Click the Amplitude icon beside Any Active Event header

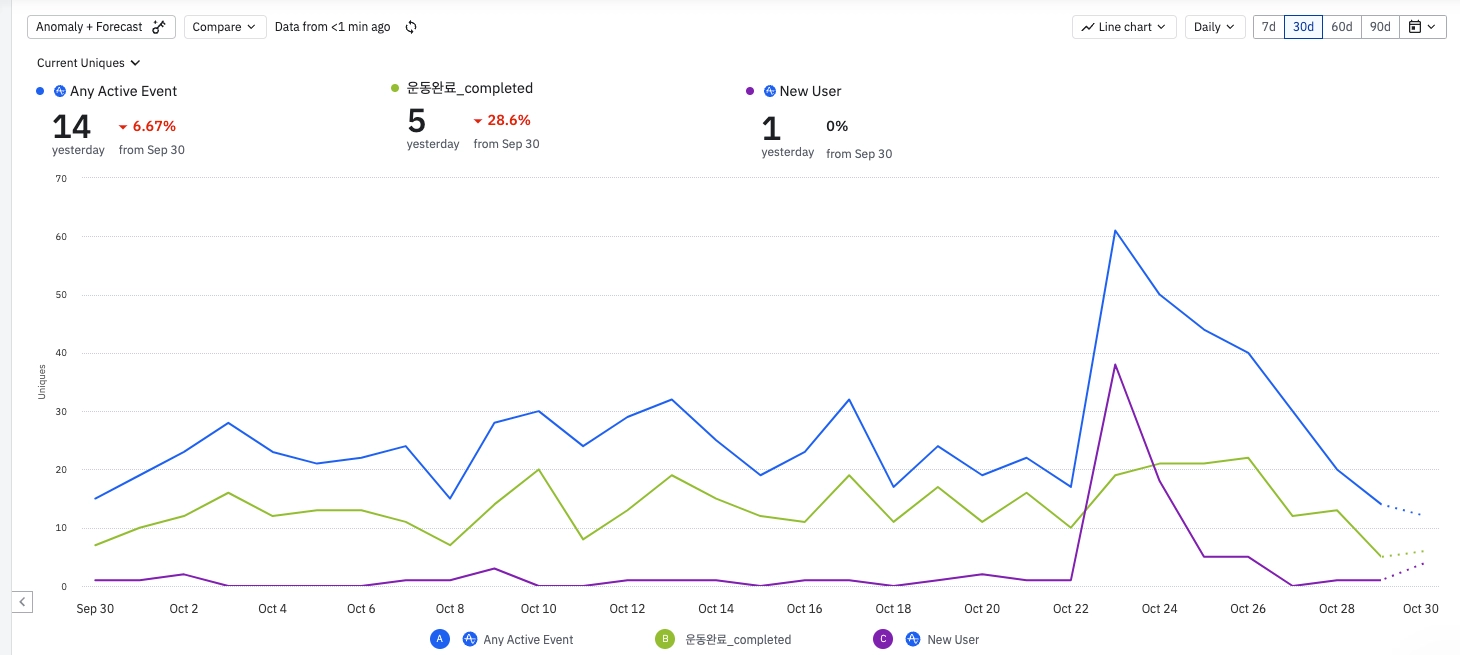(x=60, y=91)
